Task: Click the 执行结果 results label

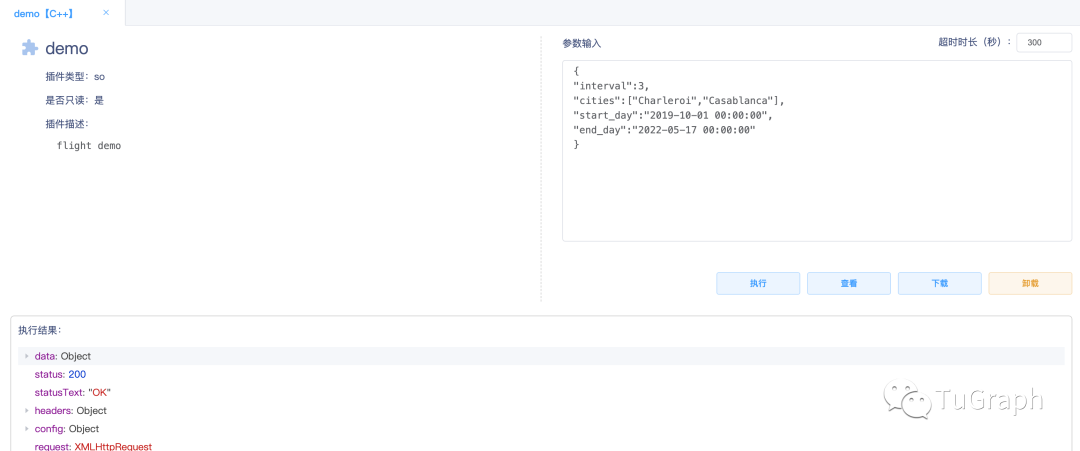Action: 40,329
